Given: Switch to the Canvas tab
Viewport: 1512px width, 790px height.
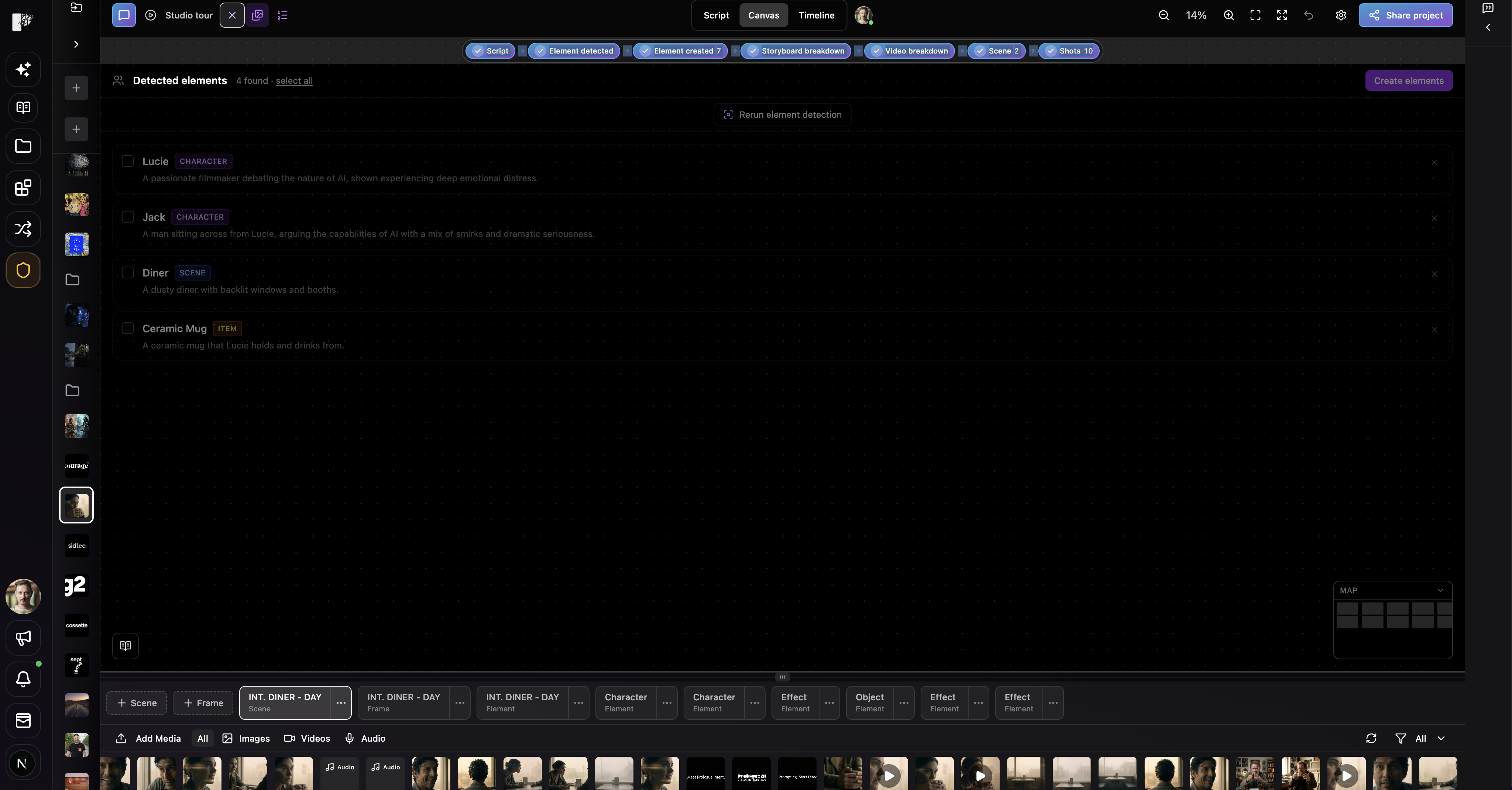Looking at the screenshot, I should [x=764, y=15].
